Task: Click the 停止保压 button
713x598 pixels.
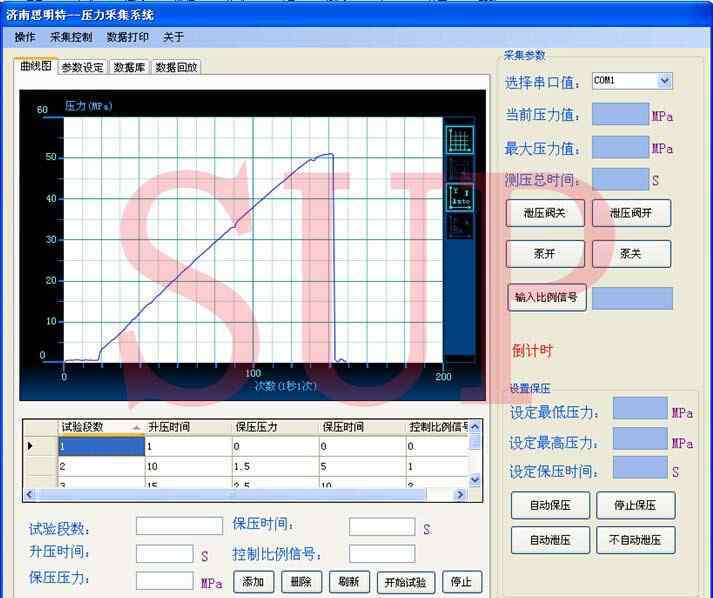Action: 636,505
